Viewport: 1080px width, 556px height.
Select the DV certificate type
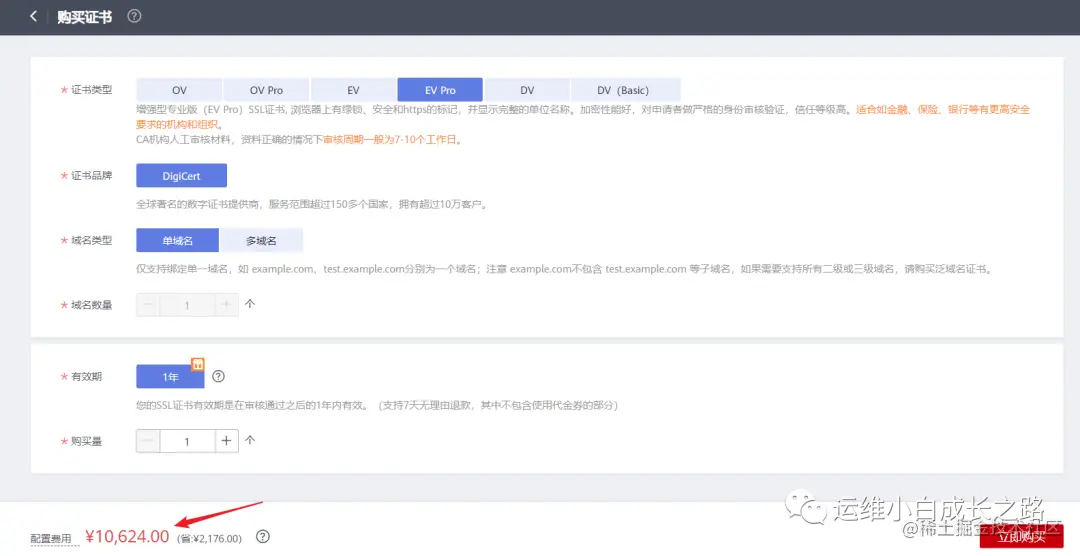coord(527,90)
